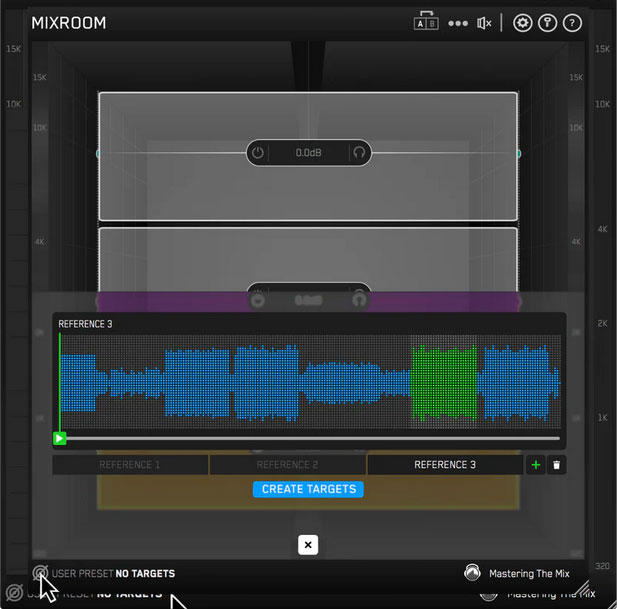Solo the 0.0dB band with headphones icon

[359, 153]
